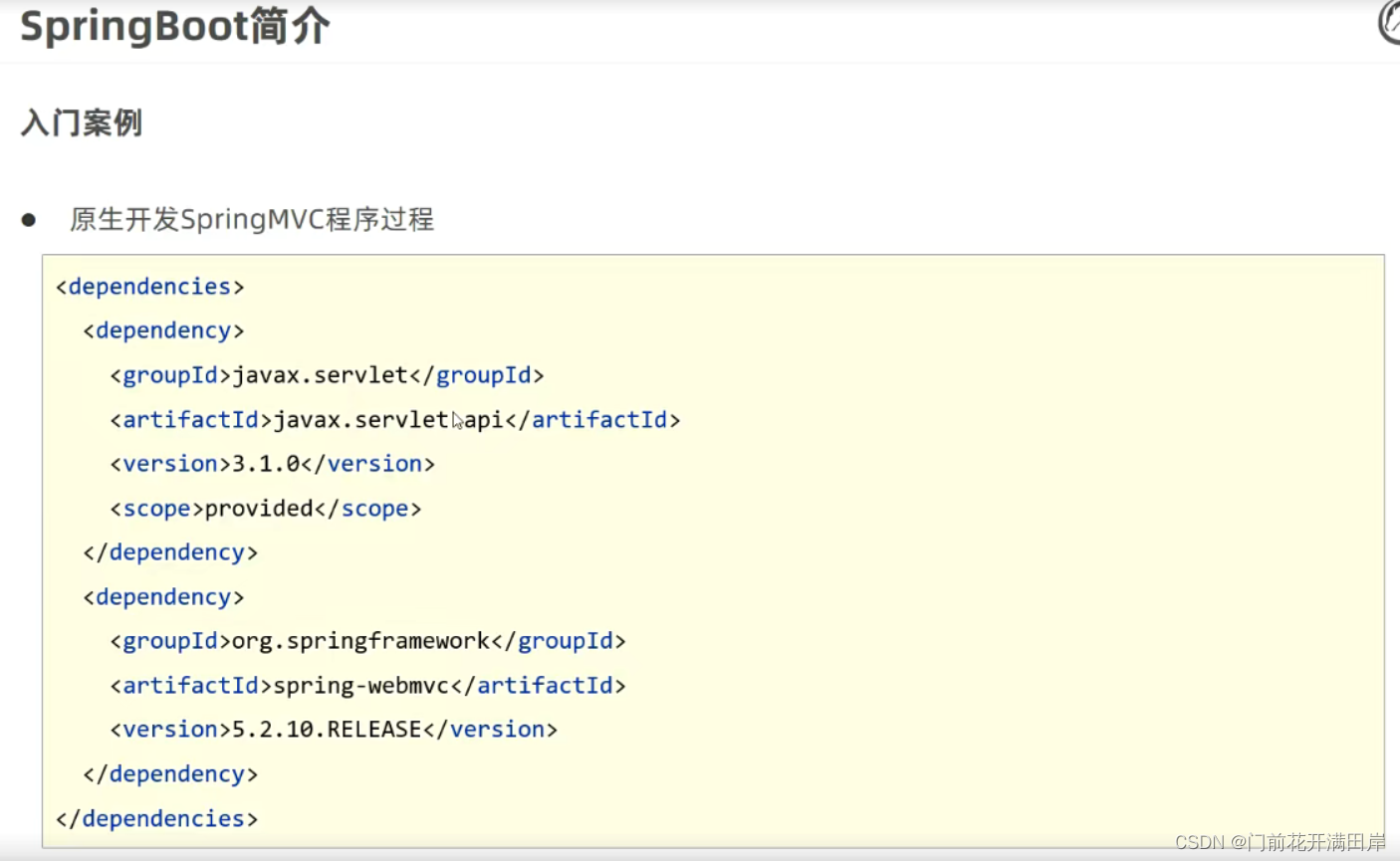Click the opening <dependencies> tag line
The image size is (1400, 861).
(150, 287)
